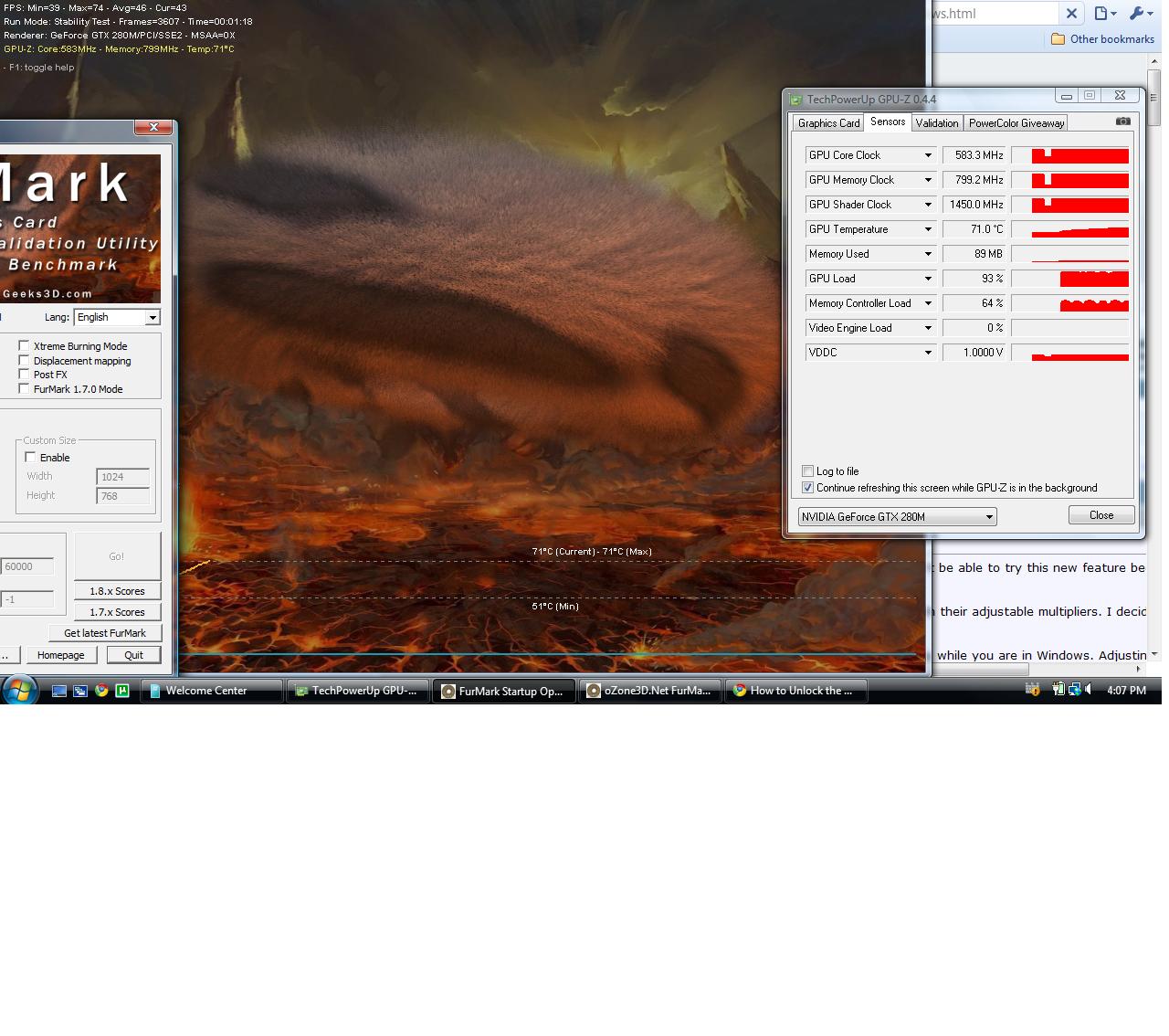The width and height of the screenshot is (1169, 1036).
Task: Close the FurMark startup options window
Action: pyautogui.click(x=153, y=127)
